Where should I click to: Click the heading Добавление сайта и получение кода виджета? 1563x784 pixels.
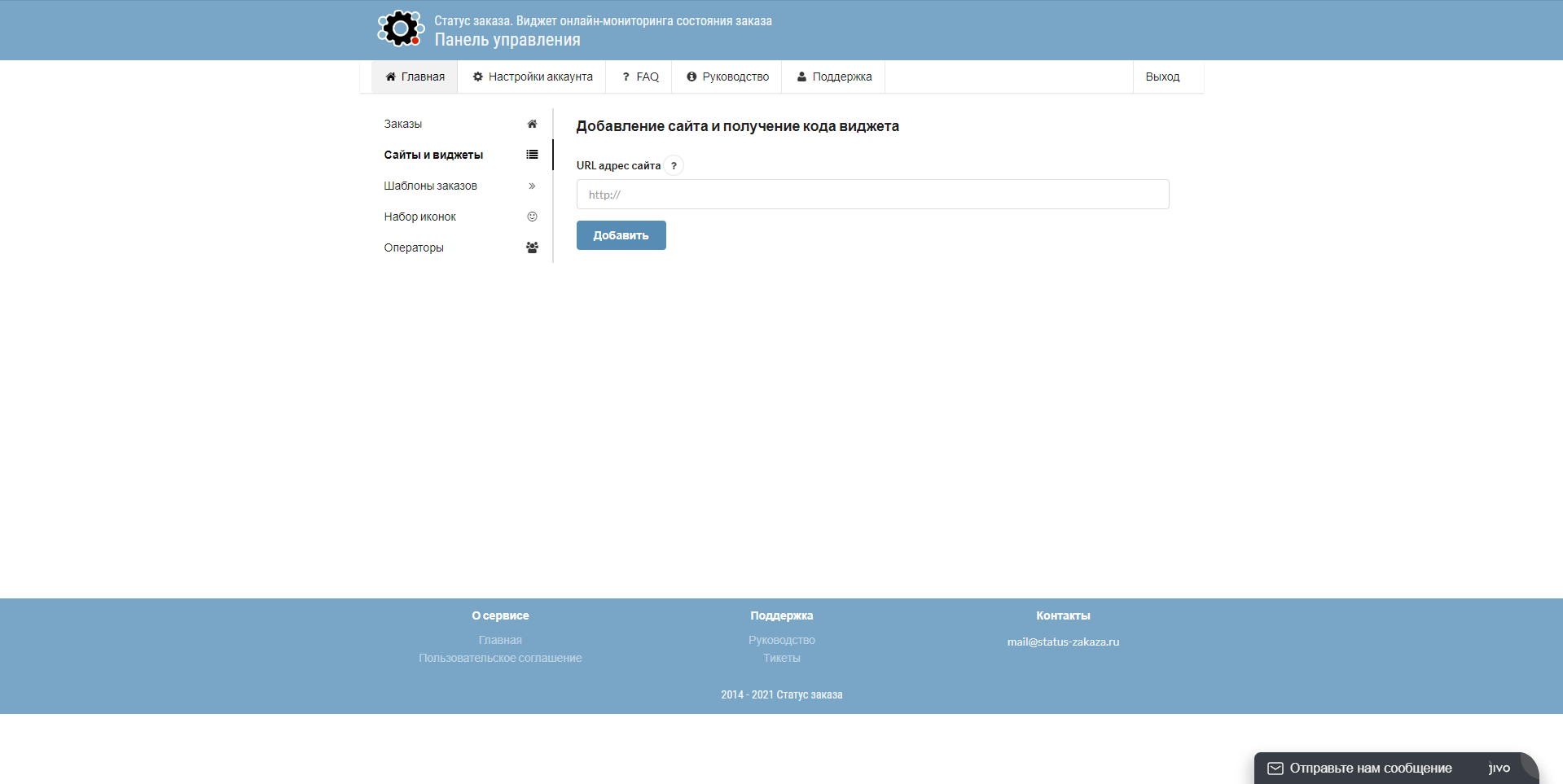(738, 126)
